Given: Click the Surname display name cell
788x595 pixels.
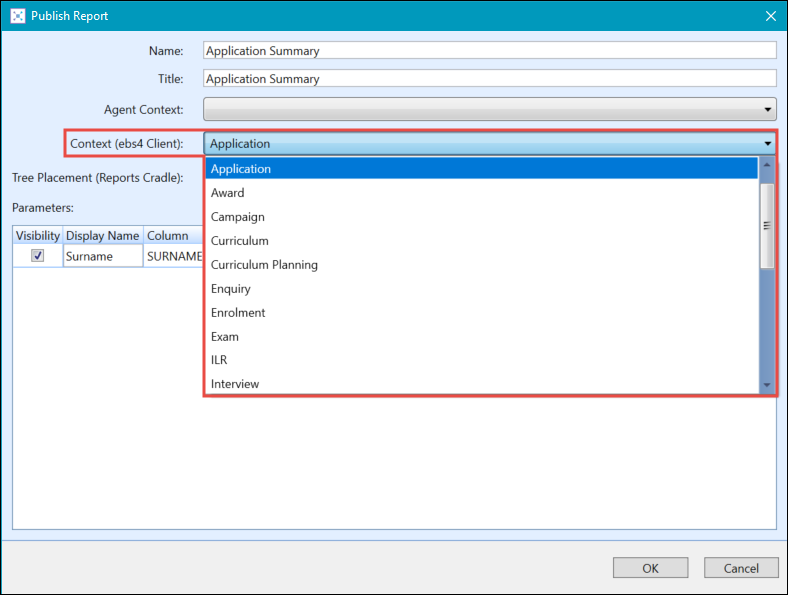Looking at the screenshot, I should [103, 256].
